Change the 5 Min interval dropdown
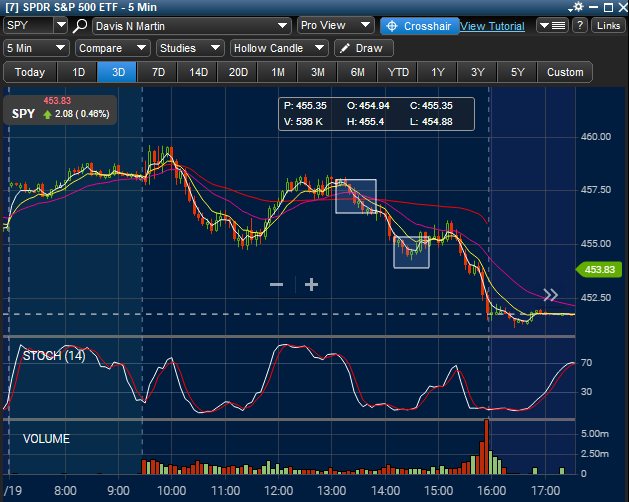The image size is (629, 502). pyautogui.click(x=37, y=48)
